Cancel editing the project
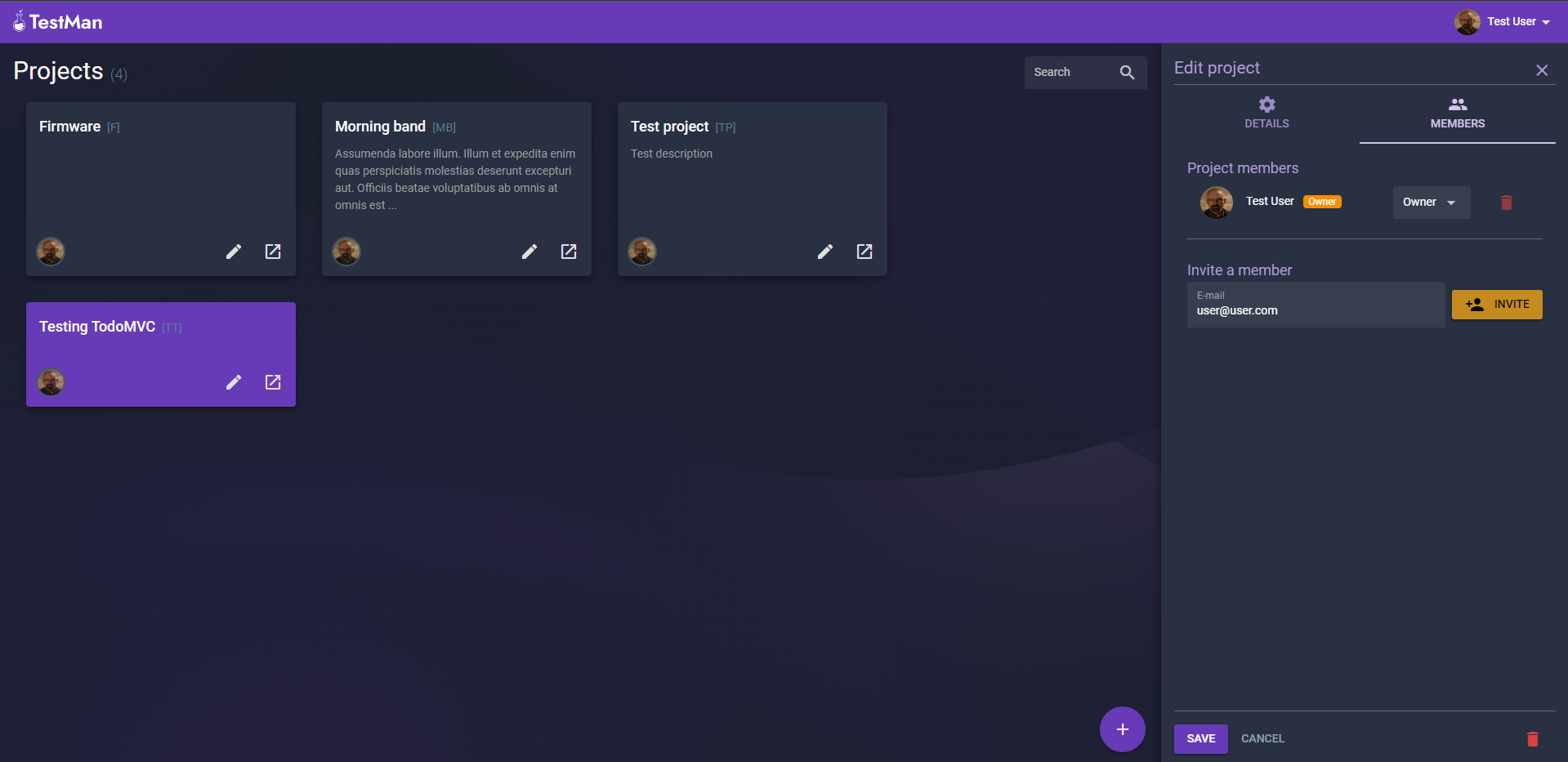The image size is (1568, 762). (x=1262, y=739)
